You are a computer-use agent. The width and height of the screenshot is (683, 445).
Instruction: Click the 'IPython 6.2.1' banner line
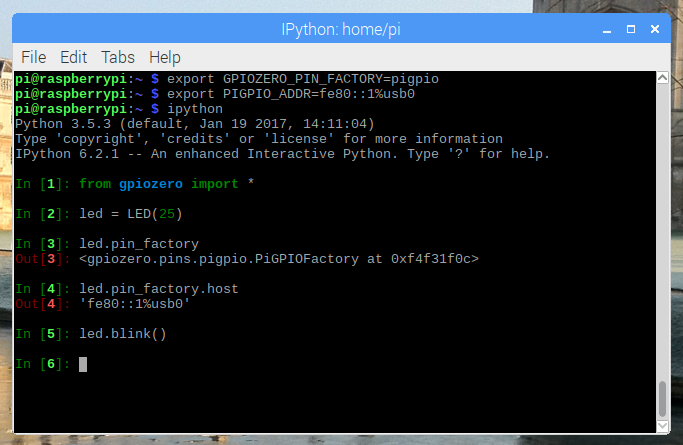pyautogui.click(x=282, y=154)
